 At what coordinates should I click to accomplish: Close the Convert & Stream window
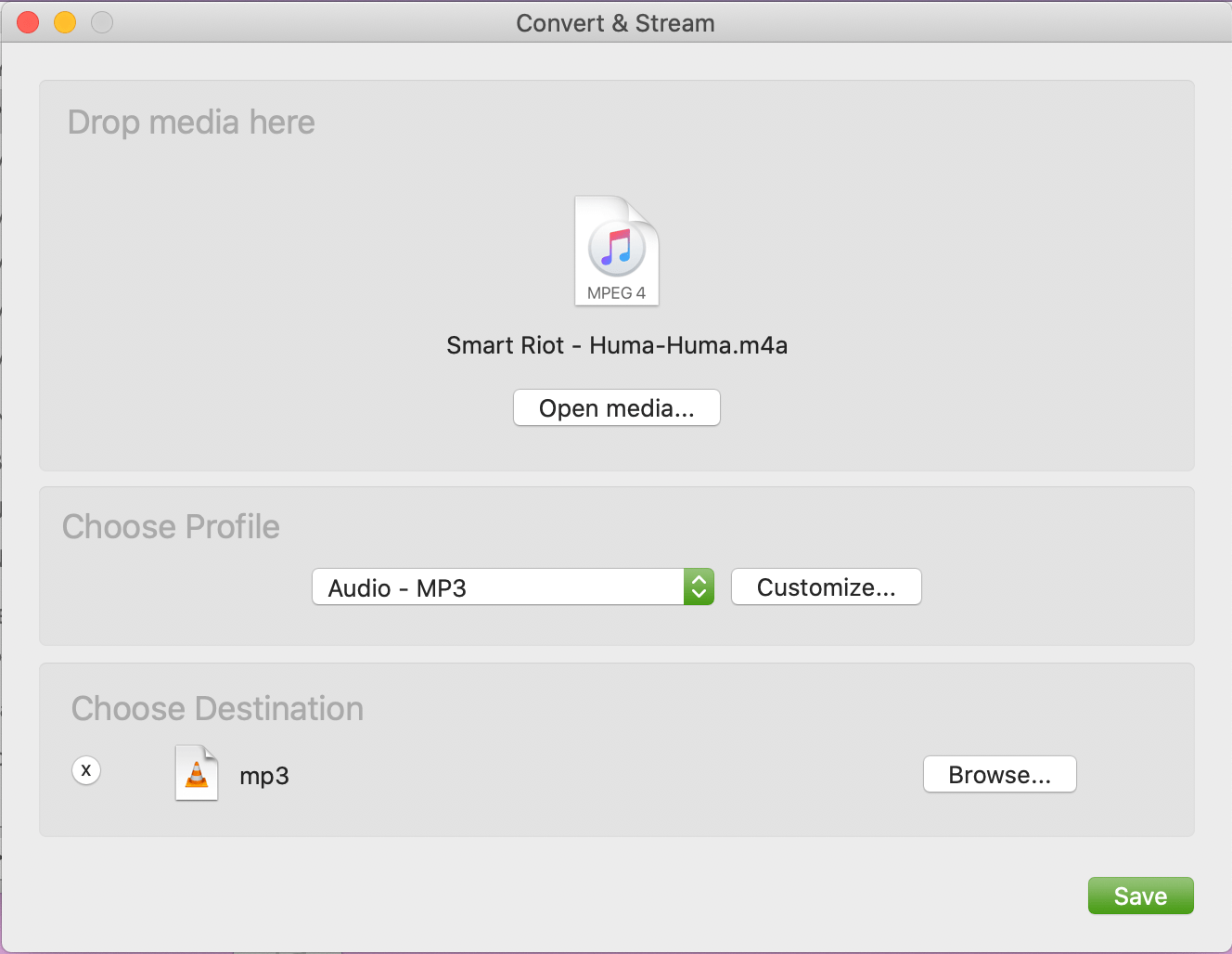coord(28,22)
